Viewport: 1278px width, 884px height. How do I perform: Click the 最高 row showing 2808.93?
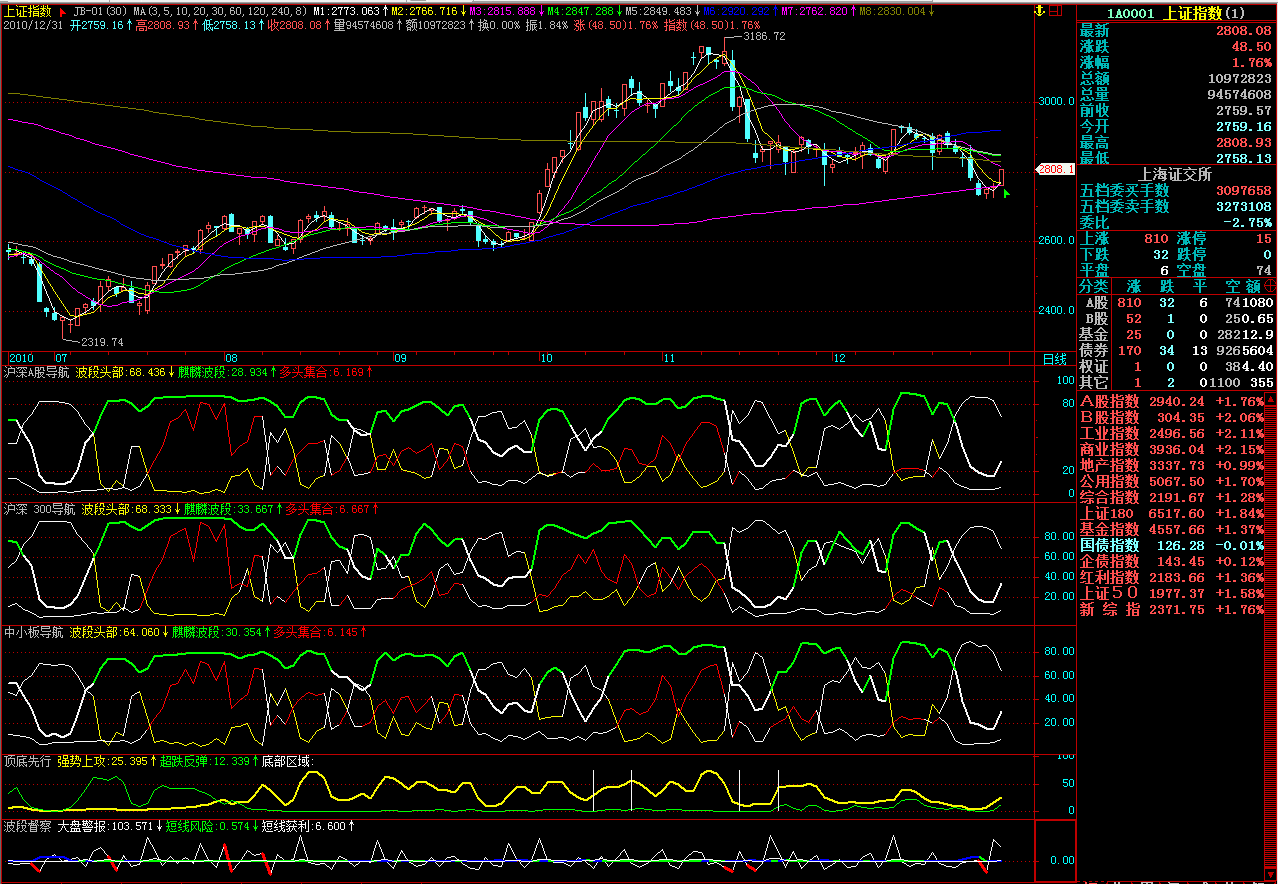(x=1177, y=143)
